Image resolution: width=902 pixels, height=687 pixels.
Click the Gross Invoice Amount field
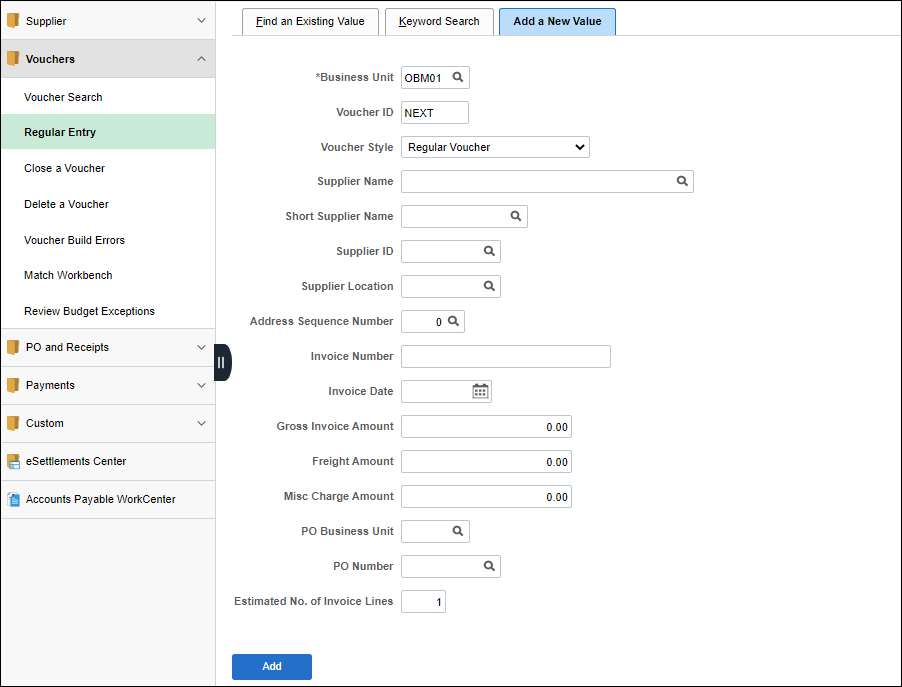(x=487, y=427)
